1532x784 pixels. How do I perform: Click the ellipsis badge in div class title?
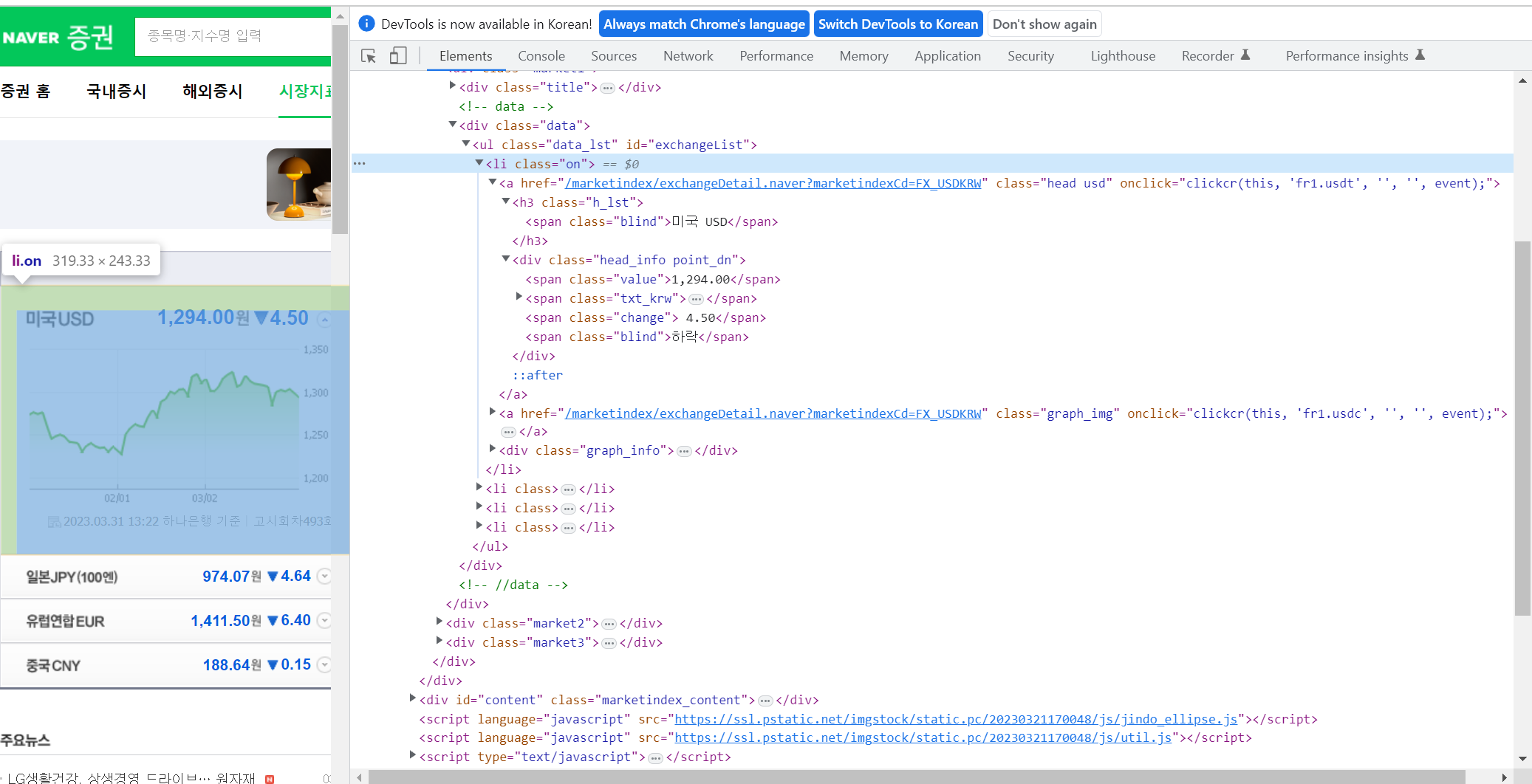(x=607, y=88)
